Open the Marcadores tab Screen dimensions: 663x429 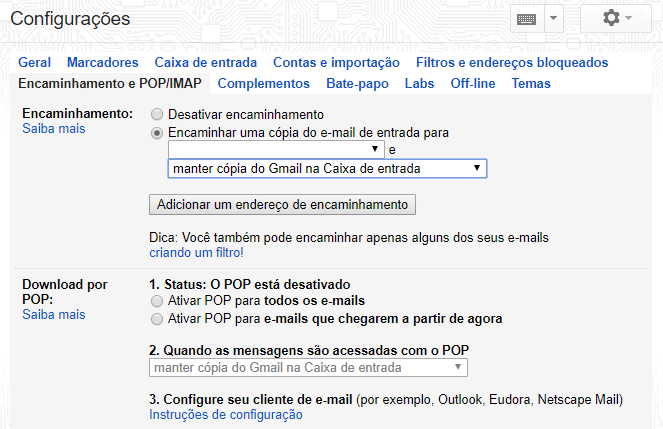103,63
